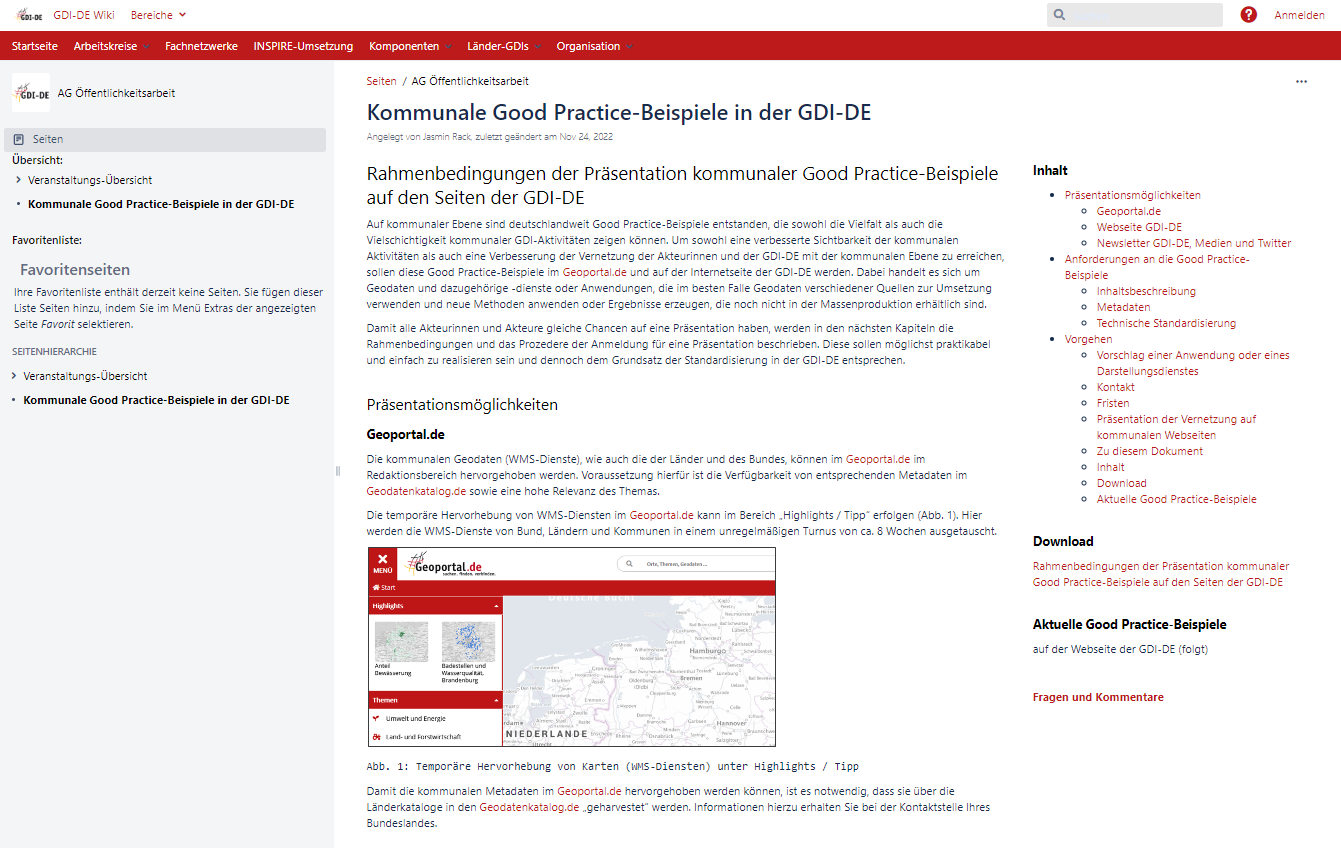Expand Veranstaltungs-Übersicht in Seitenhierarchie tree

coord(14,376)
